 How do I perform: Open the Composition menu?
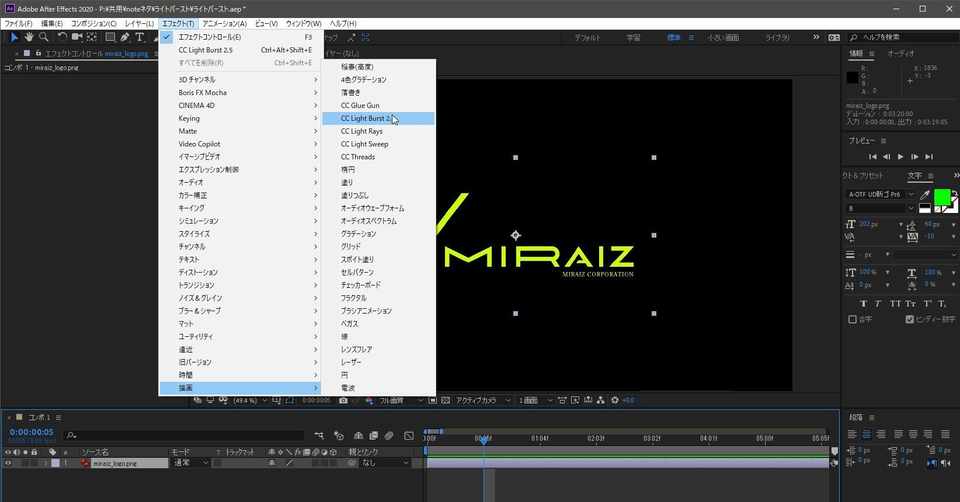tap(94, 23)
